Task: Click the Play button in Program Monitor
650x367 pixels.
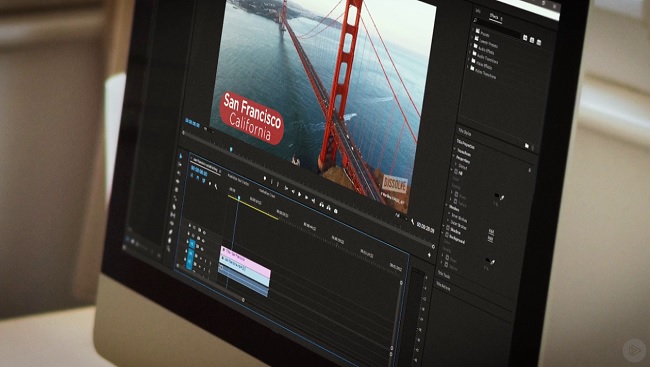Action: [x=299, y=194]
